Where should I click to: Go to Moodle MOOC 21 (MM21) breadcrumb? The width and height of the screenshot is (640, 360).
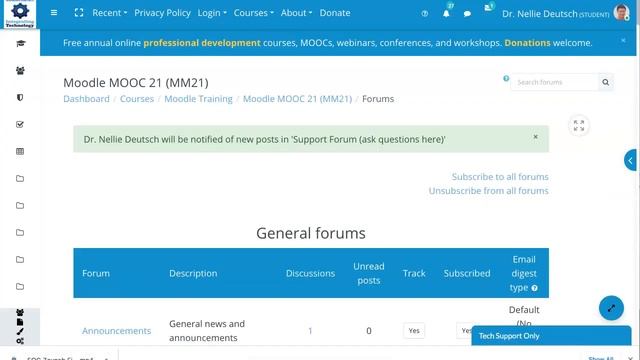pos(297,99)
